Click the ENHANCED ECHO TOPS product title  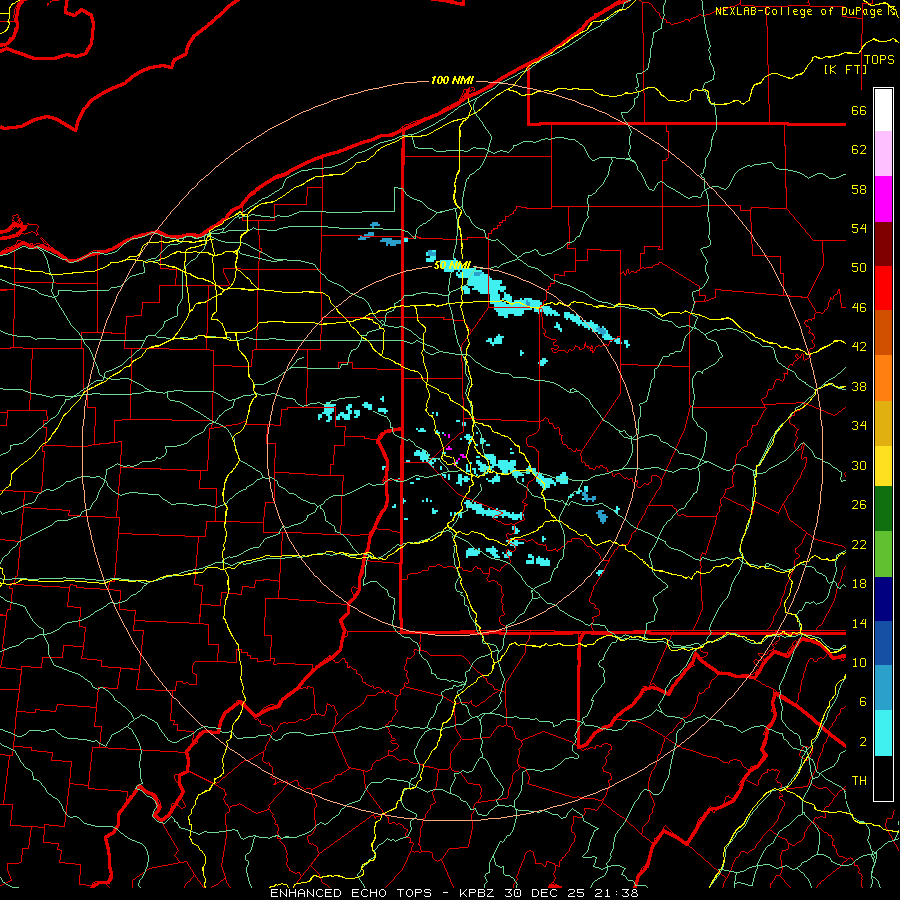pos(350,893)
